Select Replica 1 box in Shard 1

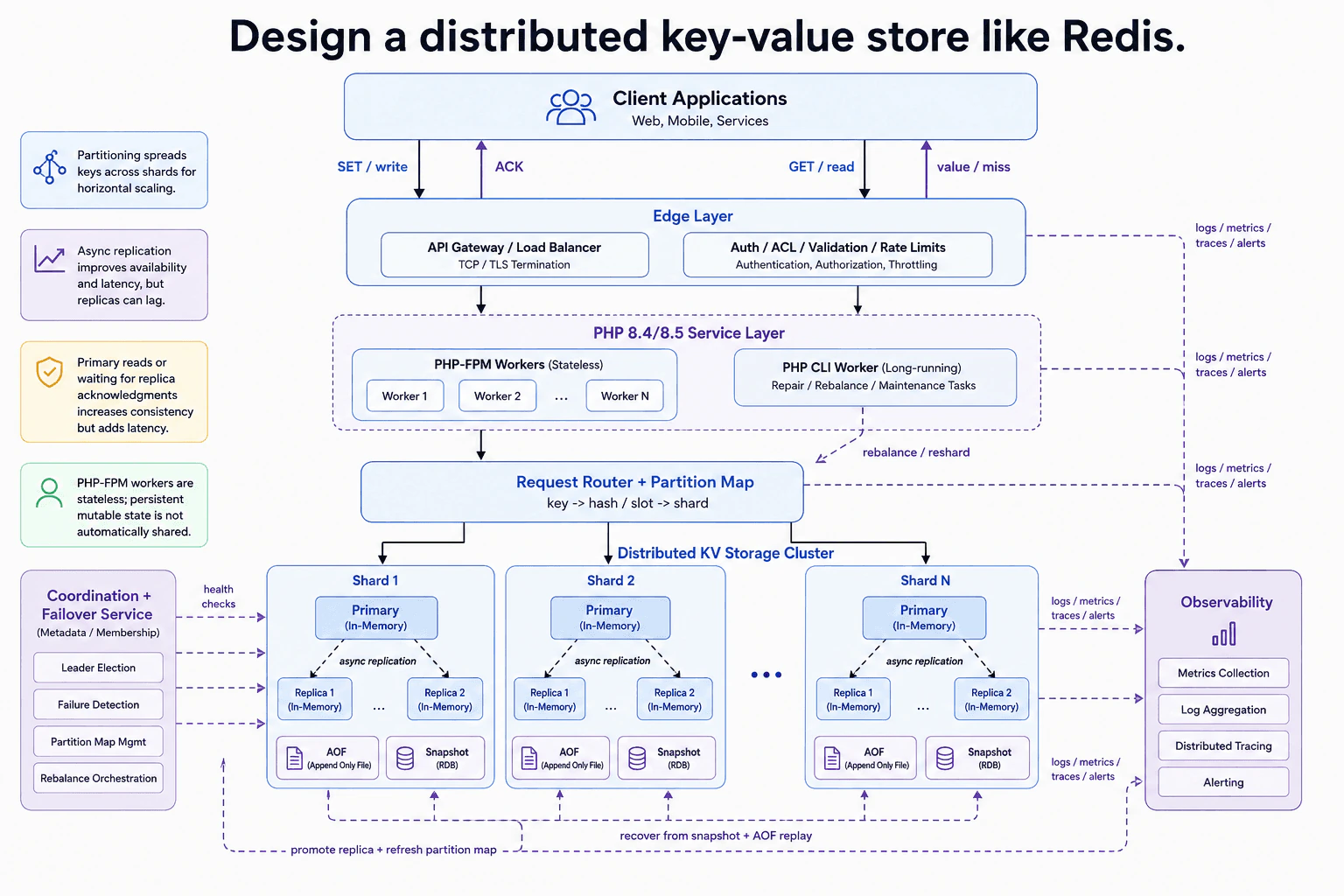[x=315, y=699]
